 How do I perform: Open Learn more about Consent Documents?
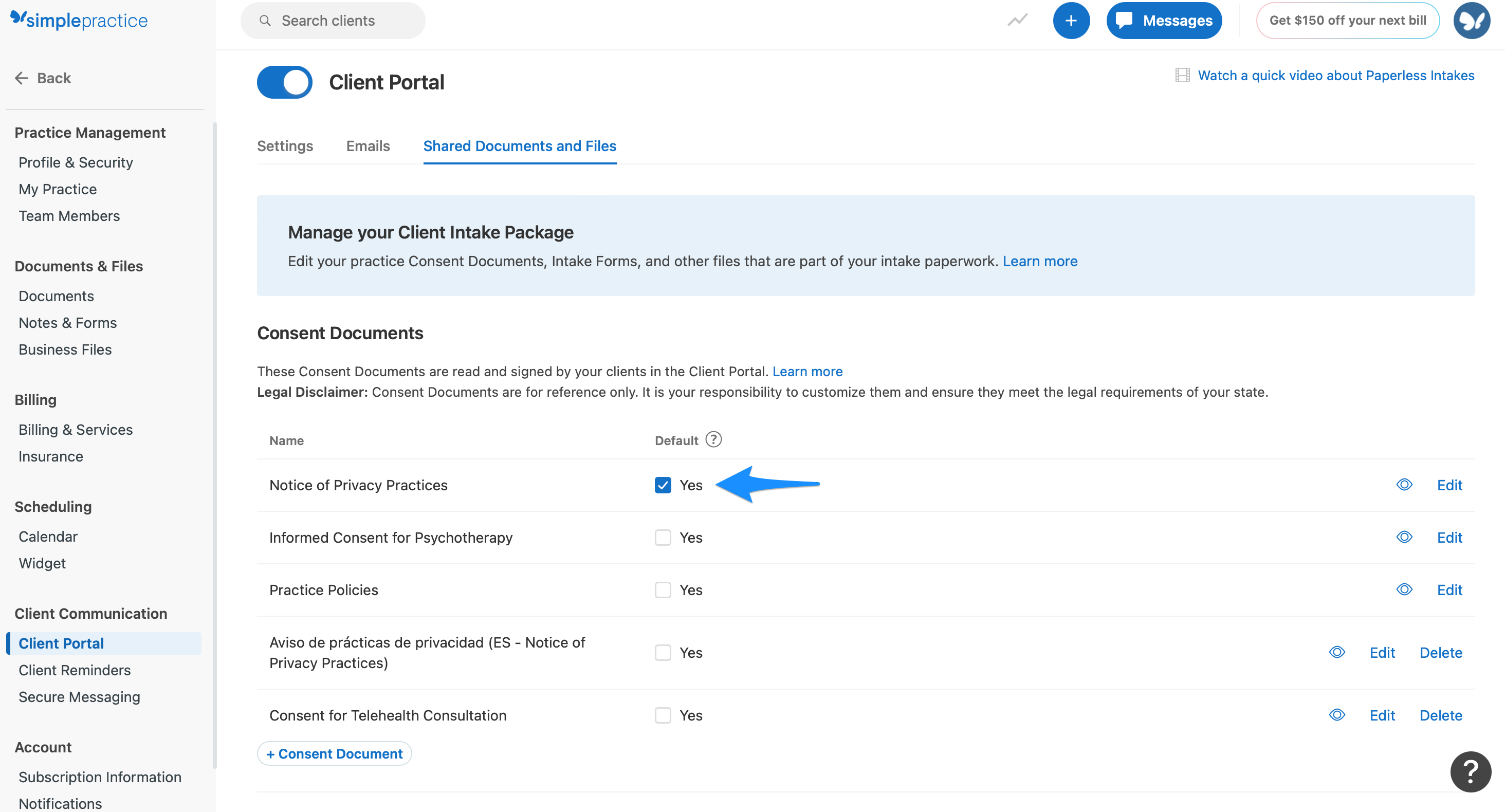(807, 371)
